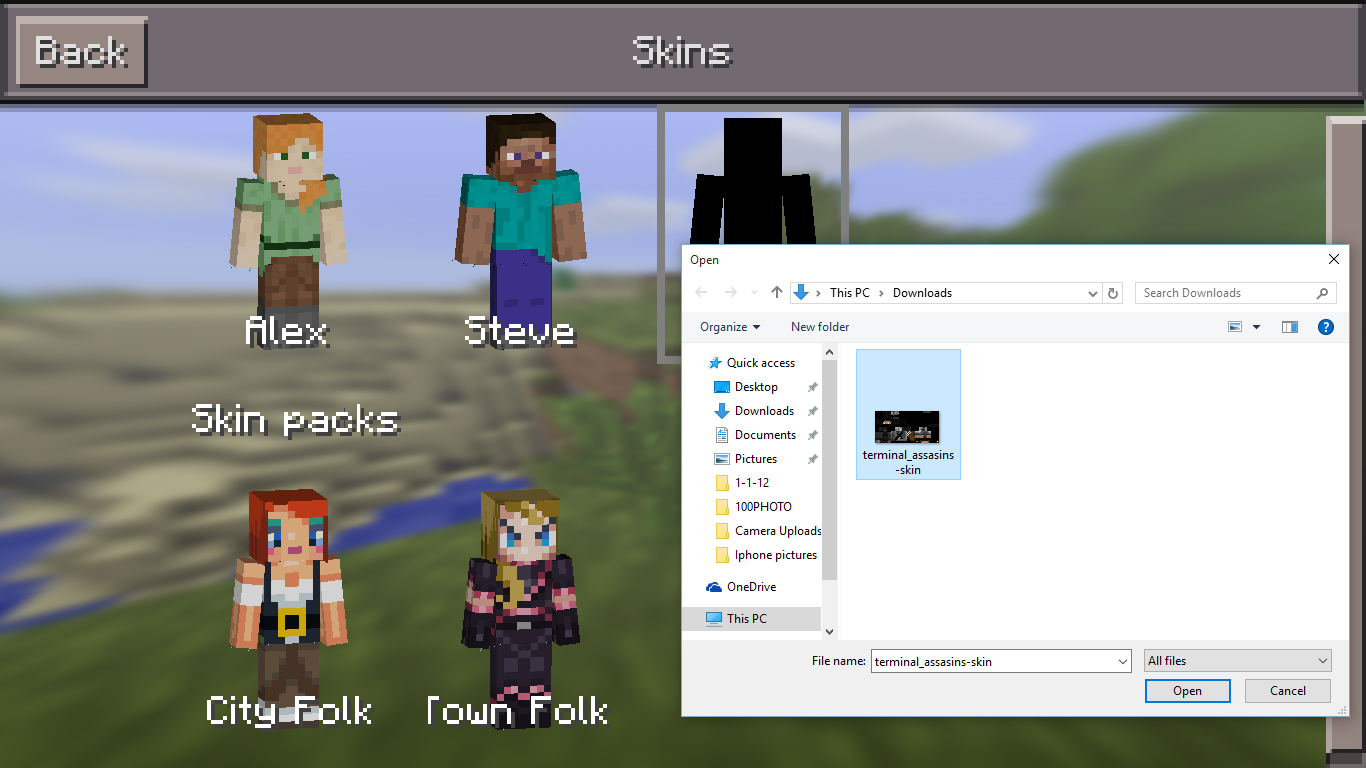Viewport: 1366px width, 768px height.
Task: Cancel the Open file dialog
Action: tap(1288, 691)
